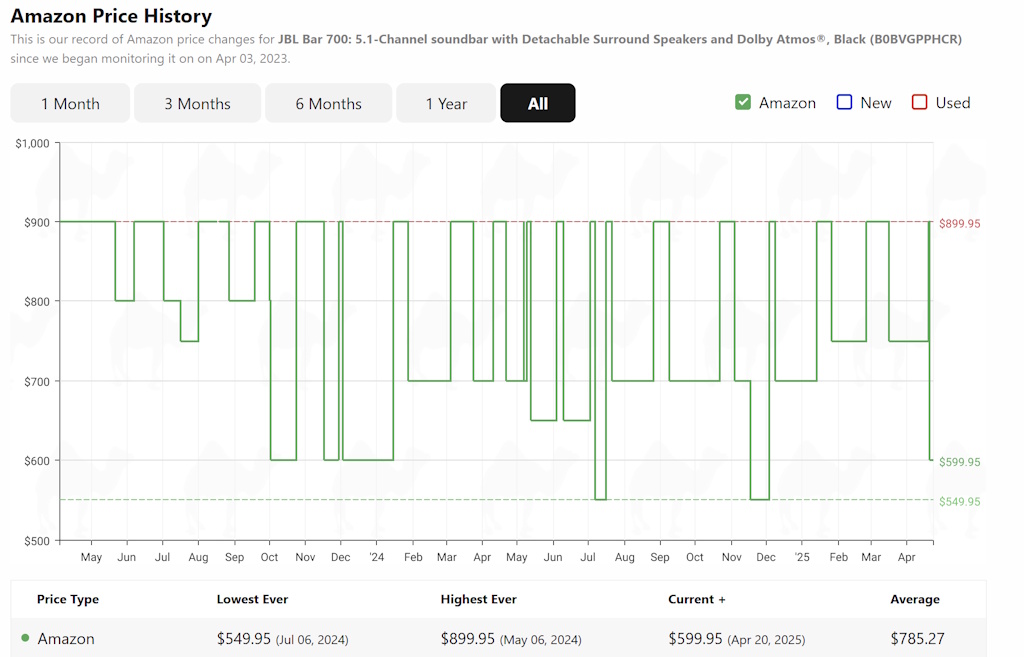1024x657 pixels.
Task: Click the $500 y-axis label
Action: click(37, 541)
